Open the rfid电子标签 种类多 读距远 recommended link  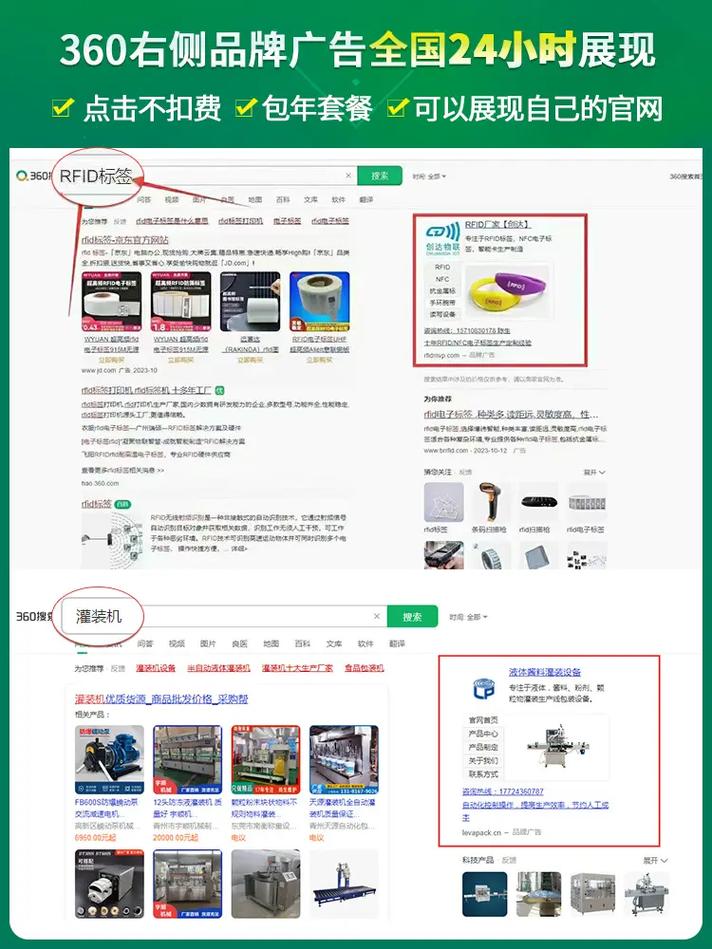tap(511, 415)
